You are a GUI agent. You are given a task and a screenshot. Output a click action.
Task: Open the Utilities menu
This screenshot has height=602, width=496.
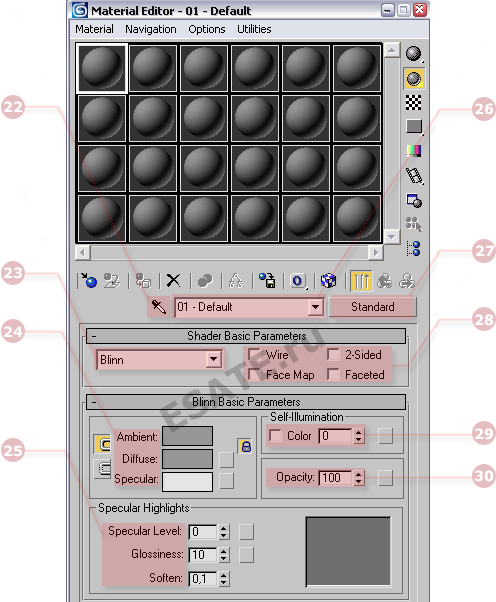coord(254,29)
